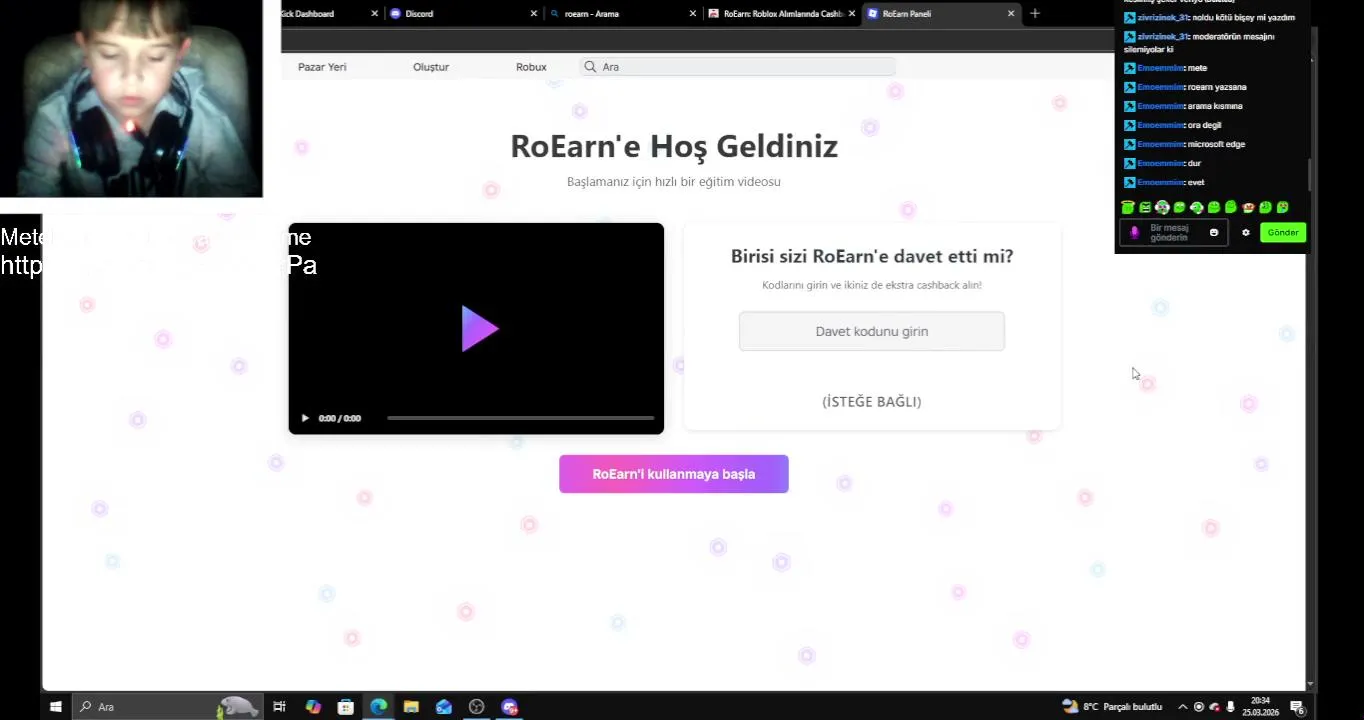Screen dimensions: 1364x720
Task: Open the notification center icon
Action: click(x=1297, y=707)
